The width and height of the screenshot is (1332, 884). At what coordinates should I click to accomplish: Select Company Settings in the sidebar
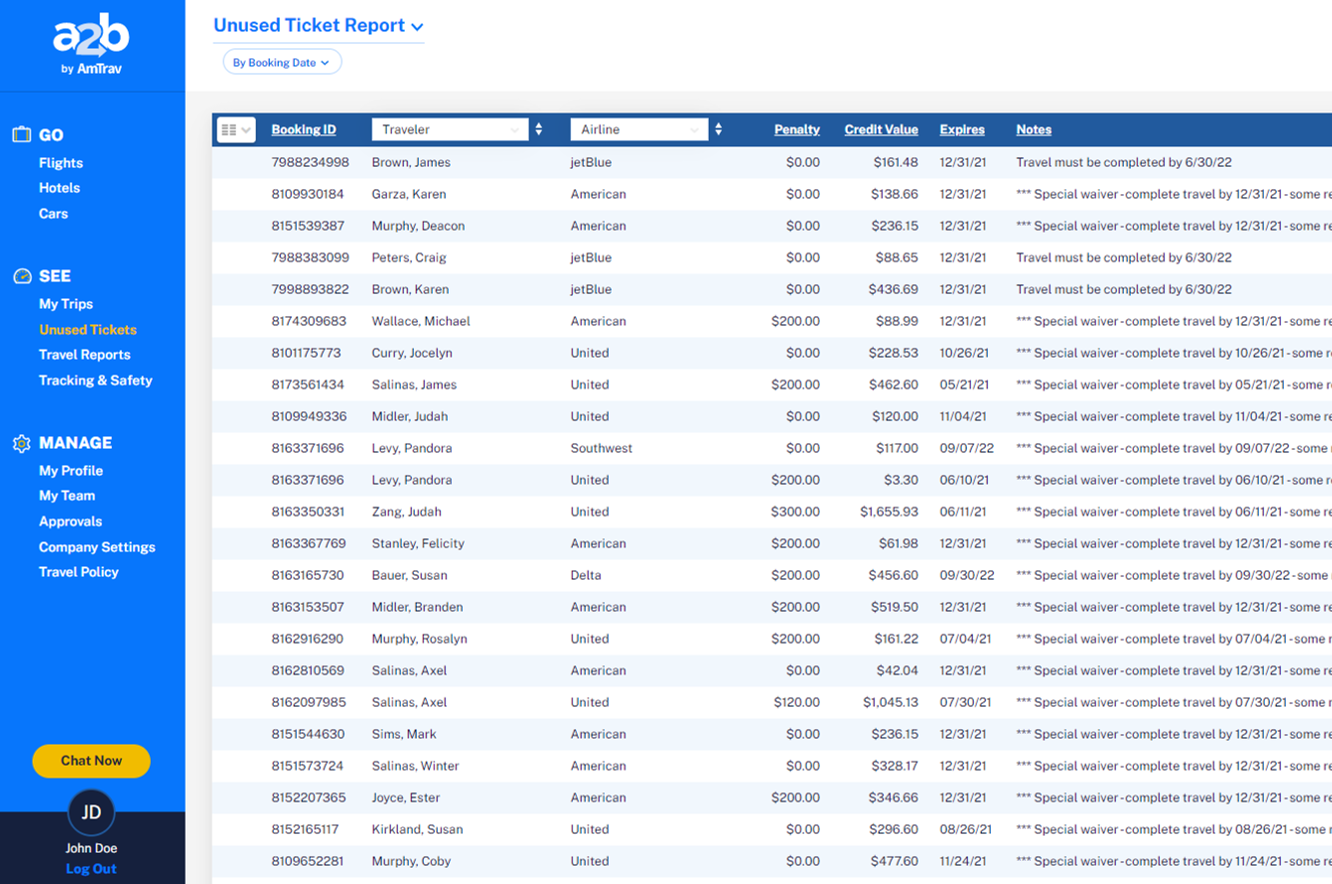(x=97, y=547)
